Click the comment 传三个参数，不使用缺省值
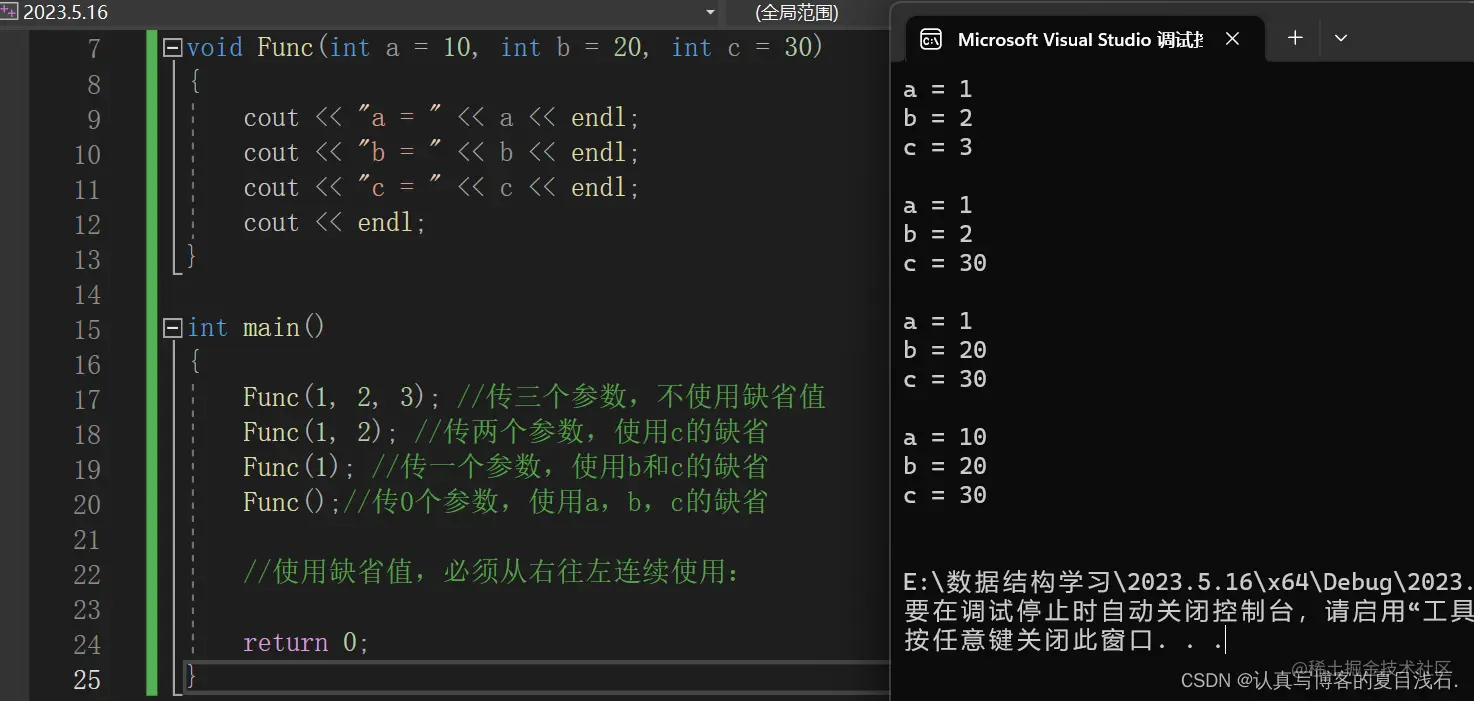Screen dimensions: 1474x701 pyautogui.click(x=641, y=397)
